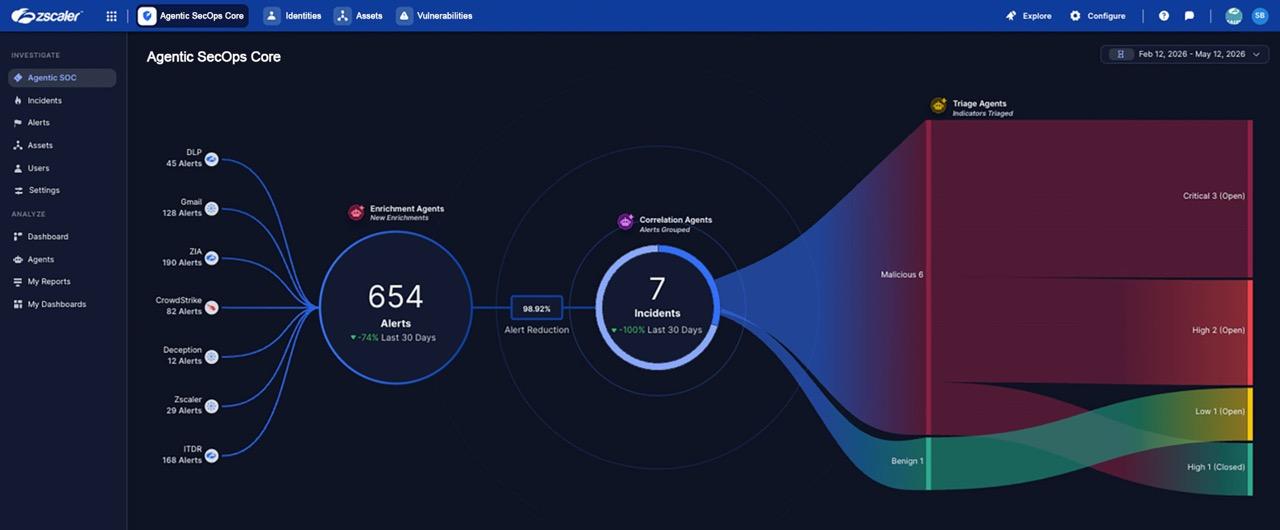Open Alerts in the sidebar

(62, 123)
